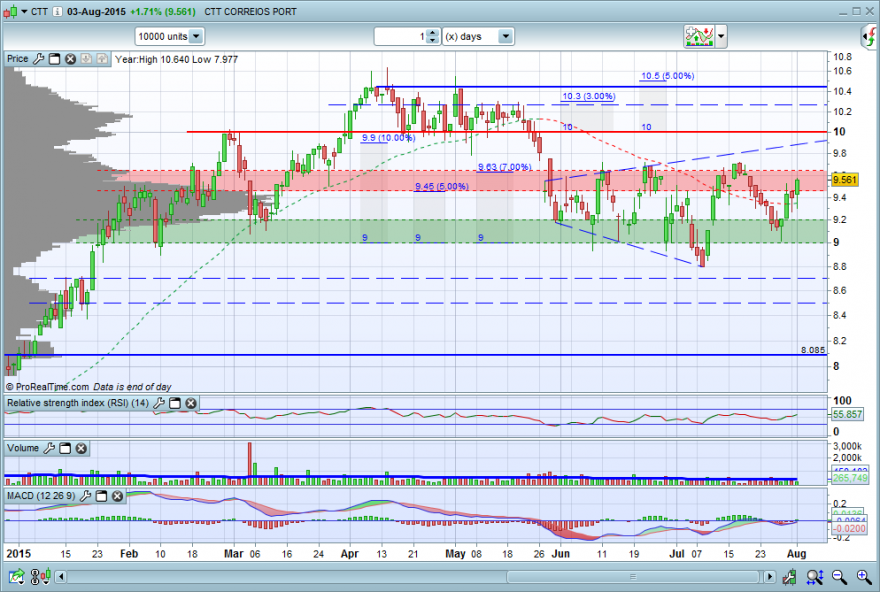The width and height of the screenshot is (880, 592).
Task: Click the Relative strength index (RSI) label
Action: [x=78, y=403]
